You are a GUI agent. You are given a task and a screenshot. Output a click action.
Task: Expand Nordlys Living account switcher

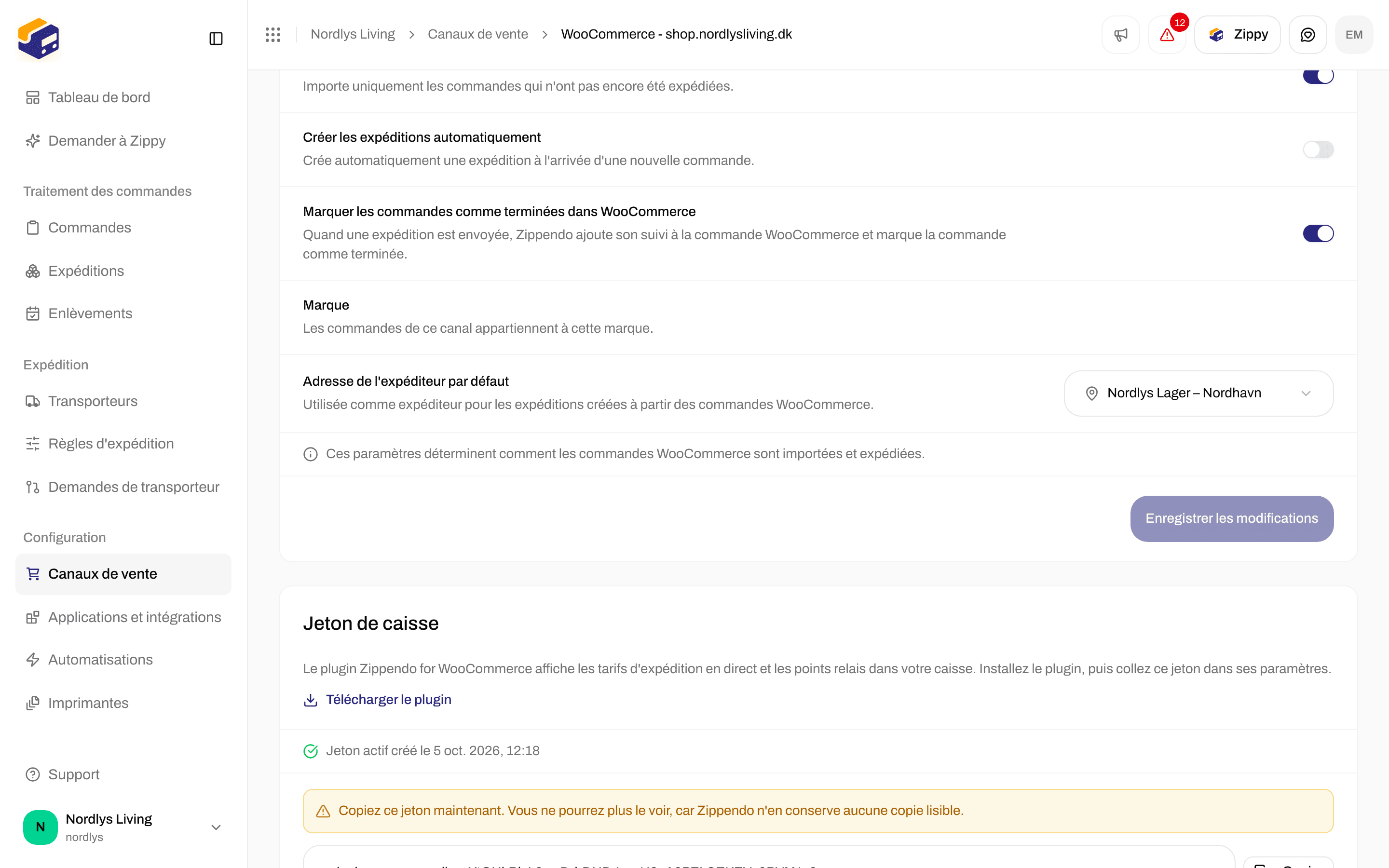(123, 827)
